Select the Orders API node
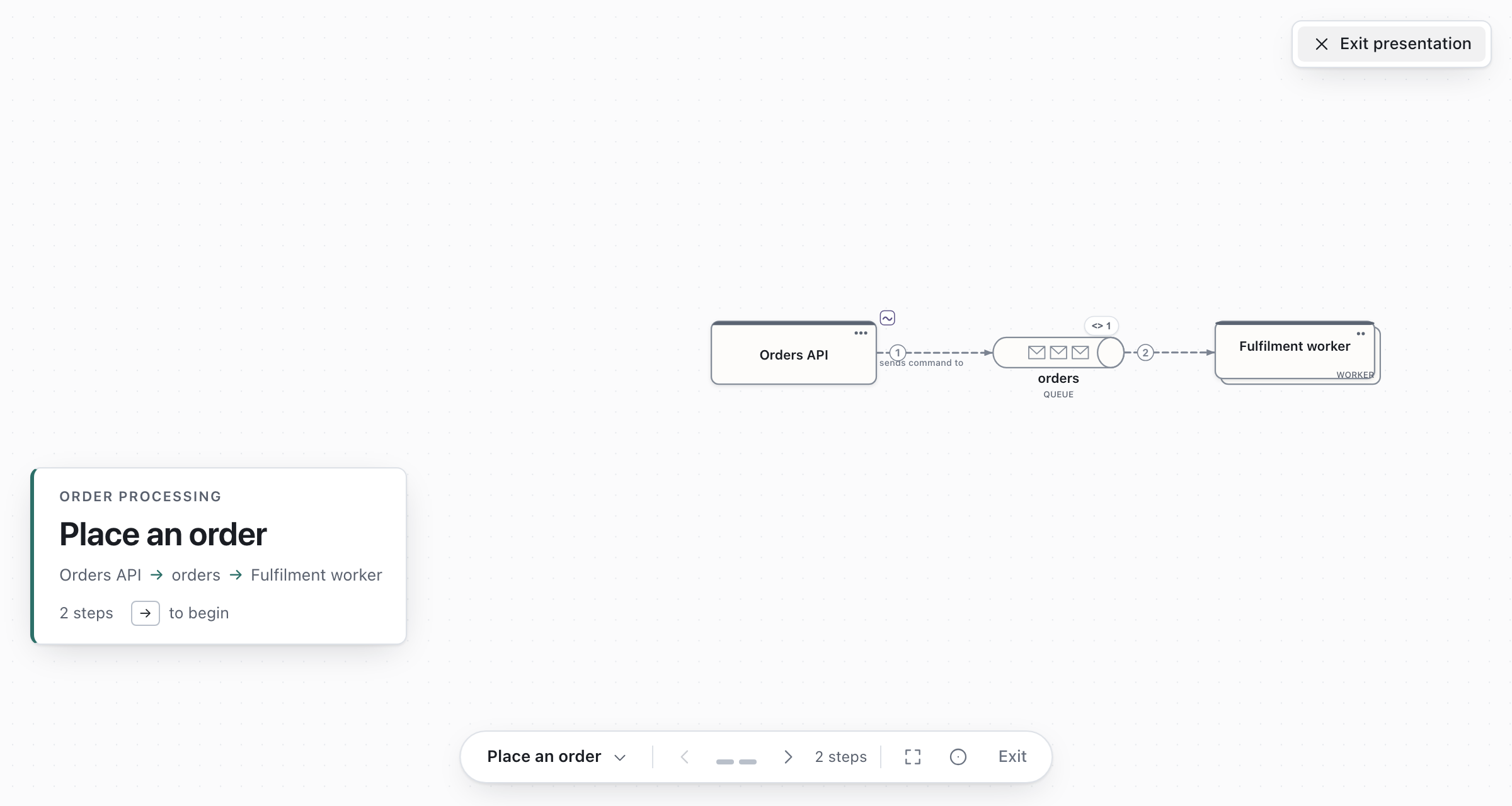The width and height of the screenshot is (1512, 806). point(794,353)
